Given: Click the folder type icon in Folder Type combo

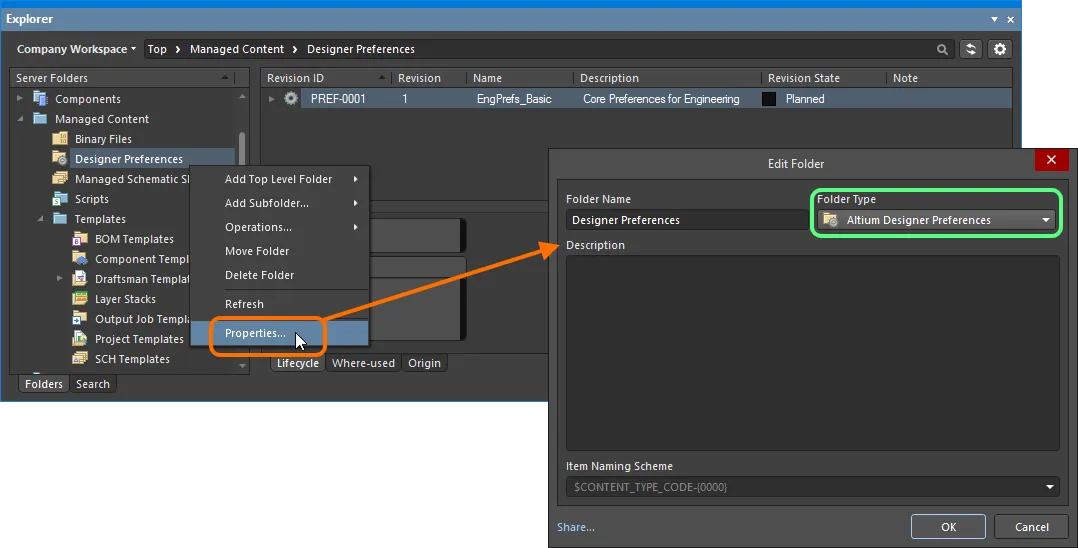Looking at the screenshot, I should (x=830, y=220).
